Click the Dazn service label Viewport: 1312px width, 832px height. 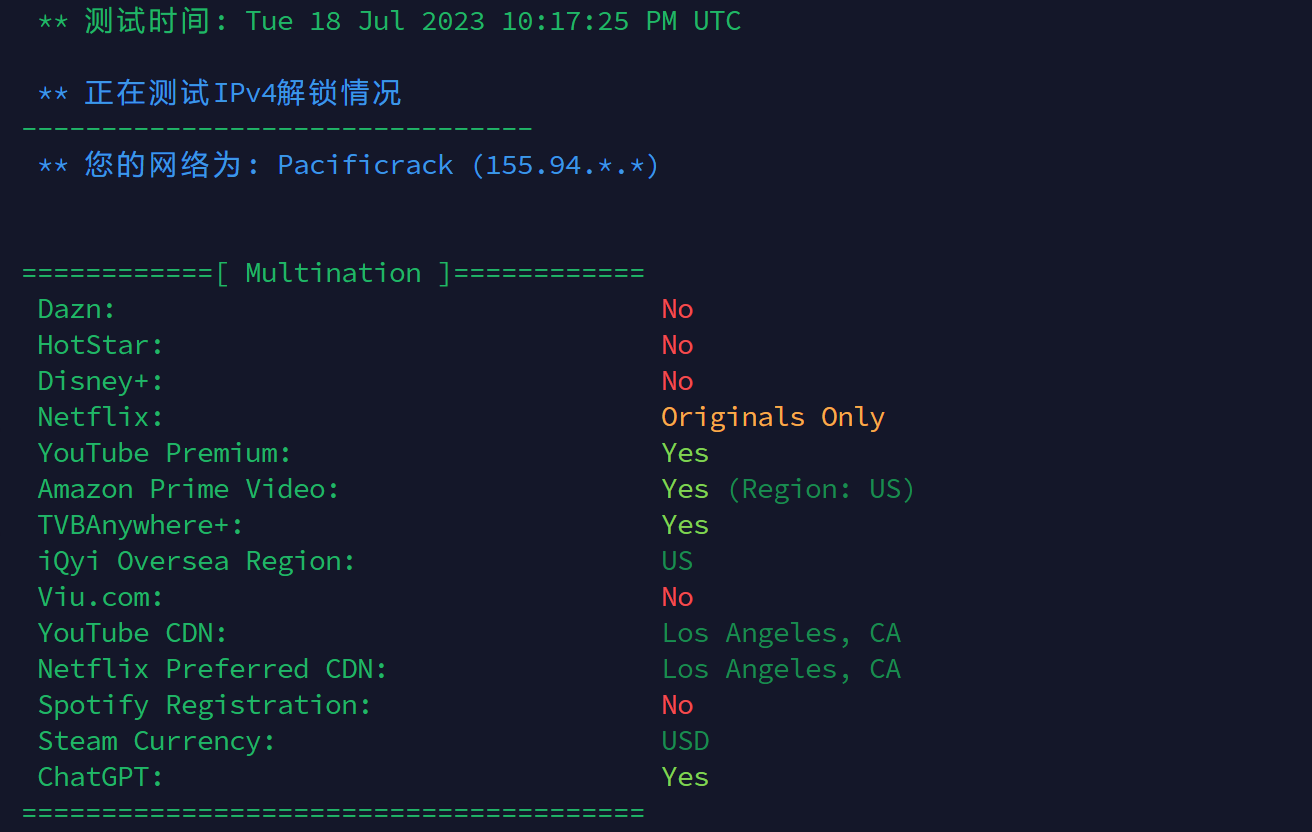tap(77, 309)
